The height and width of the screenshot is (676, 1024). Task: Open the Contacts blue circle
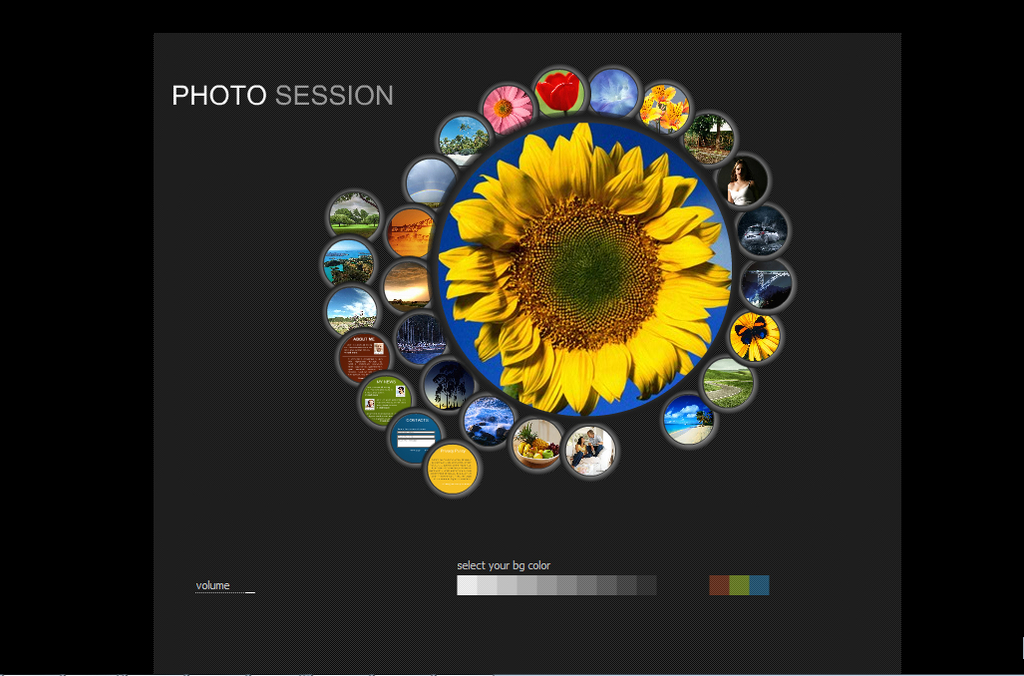tap(415, 437)
